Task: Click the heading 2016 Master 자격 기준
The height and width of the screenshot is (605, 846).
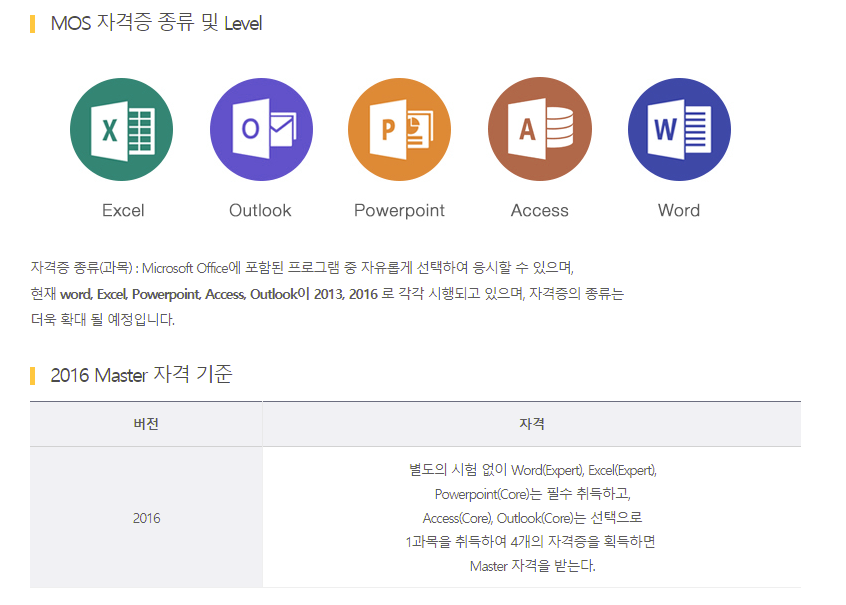Action: [x=141, y=375]
